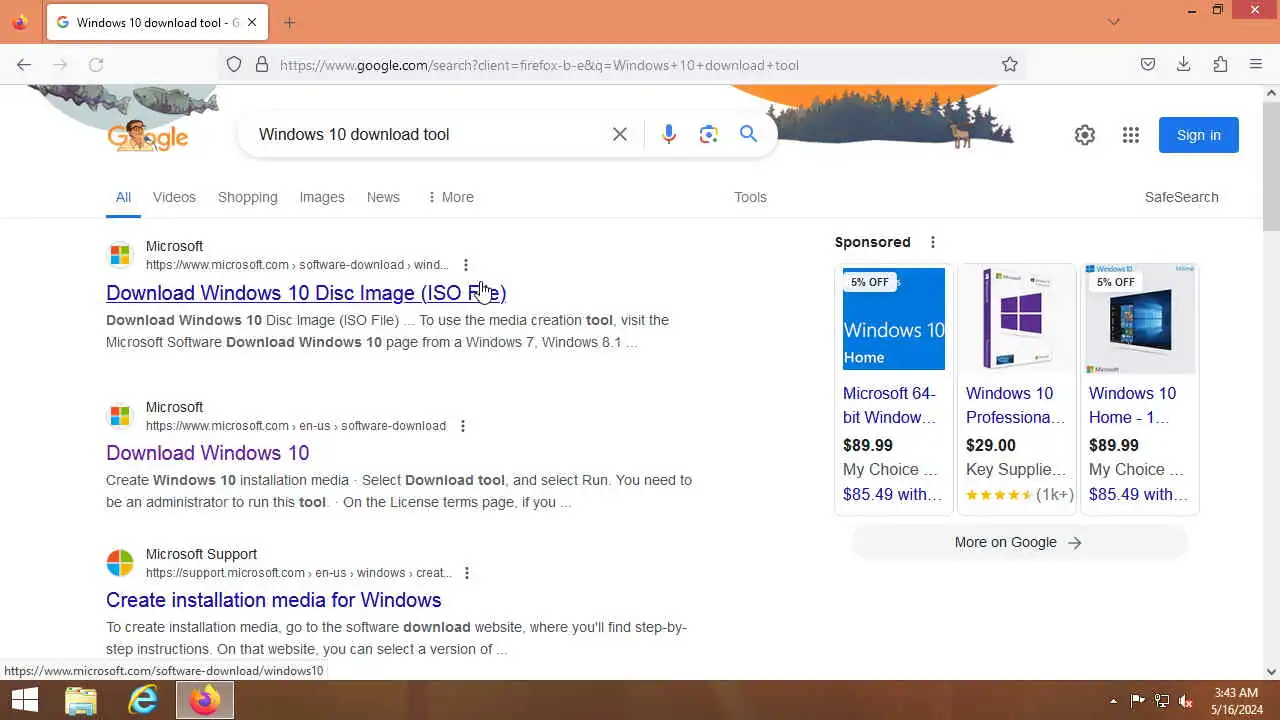Image resolution: width=1280 pixels, height=720 pixels.
Task: Open the Firefox hamburger application menu
Action: 1256,65
